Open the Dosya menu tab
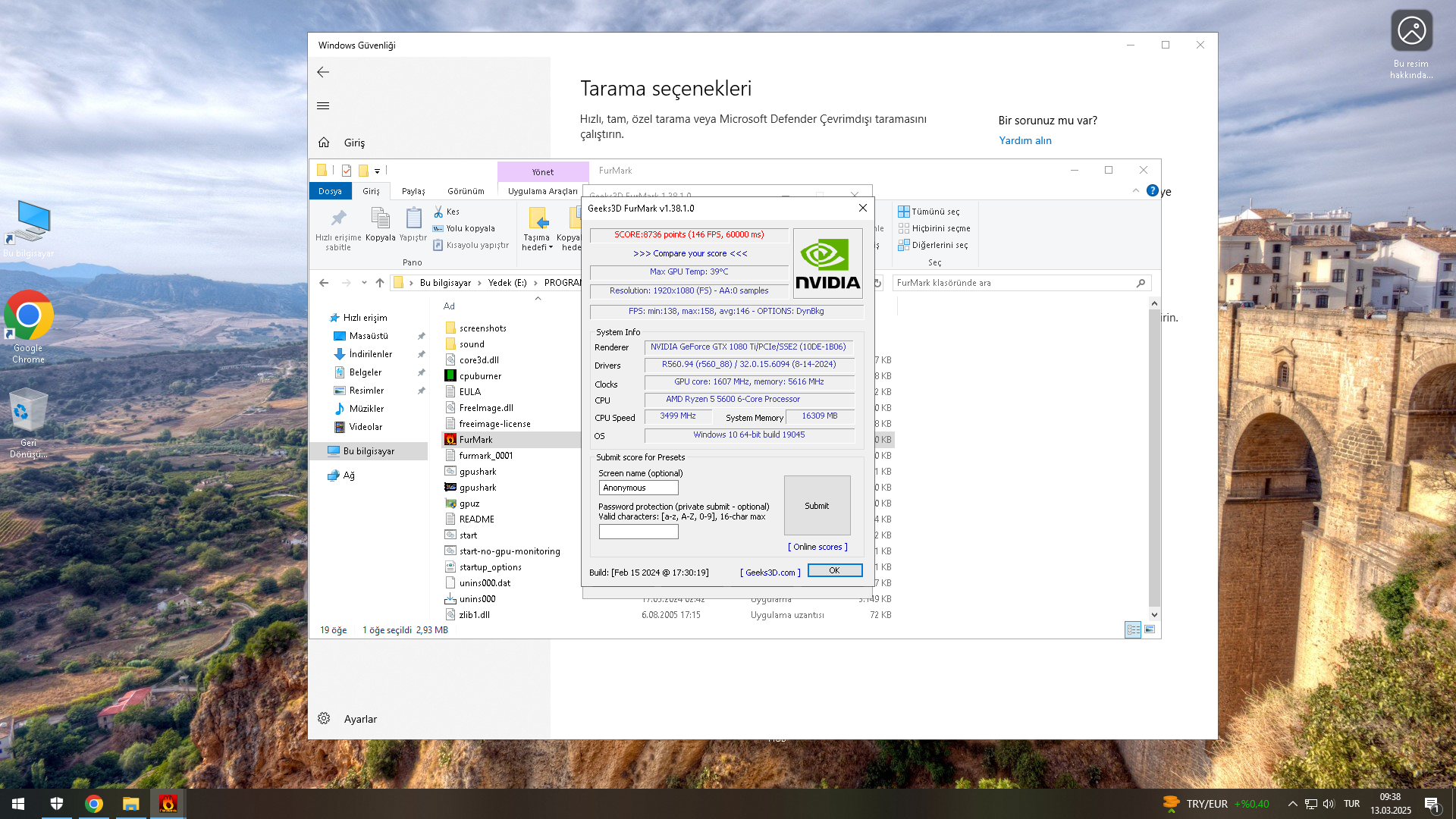Screen dimensions: 1456x819 pos(330,191)
